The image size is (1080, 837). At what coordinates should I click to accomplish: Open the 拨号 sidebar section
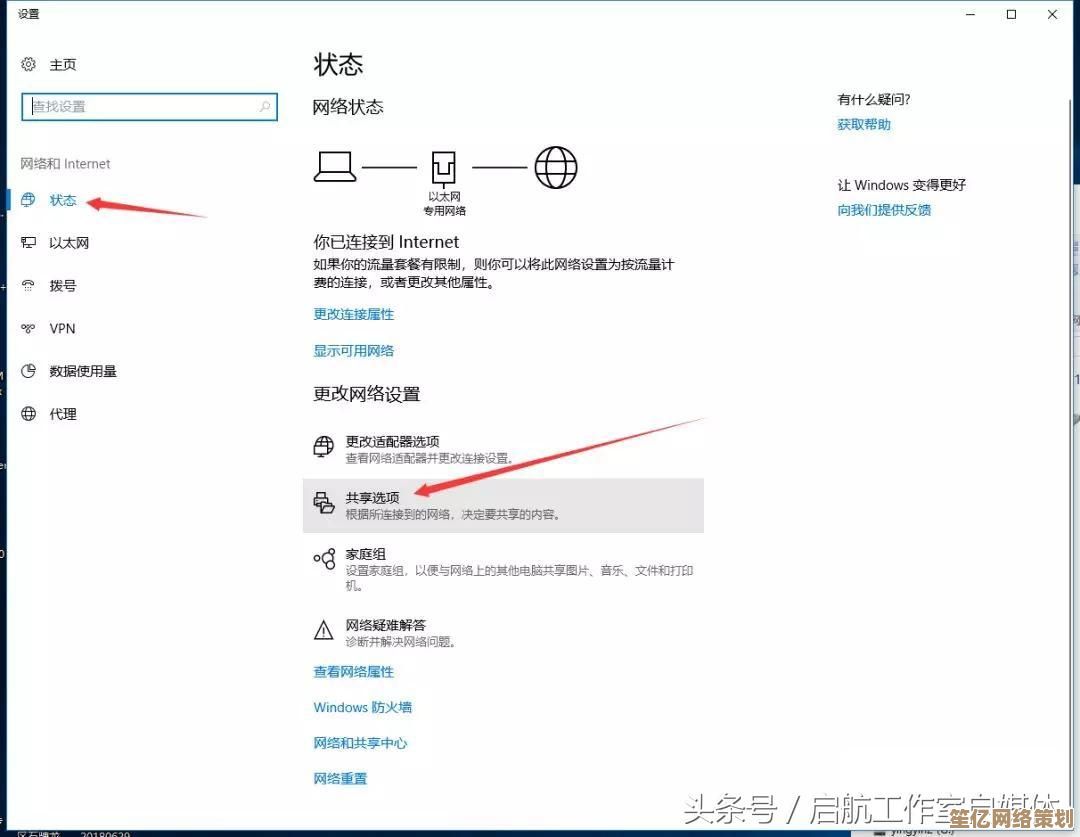click(63, 285)
